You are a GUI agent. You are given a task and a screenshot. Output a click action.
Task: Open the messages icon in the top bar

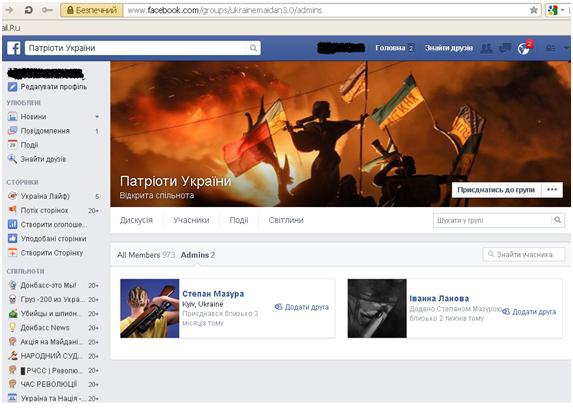[505, 48]
